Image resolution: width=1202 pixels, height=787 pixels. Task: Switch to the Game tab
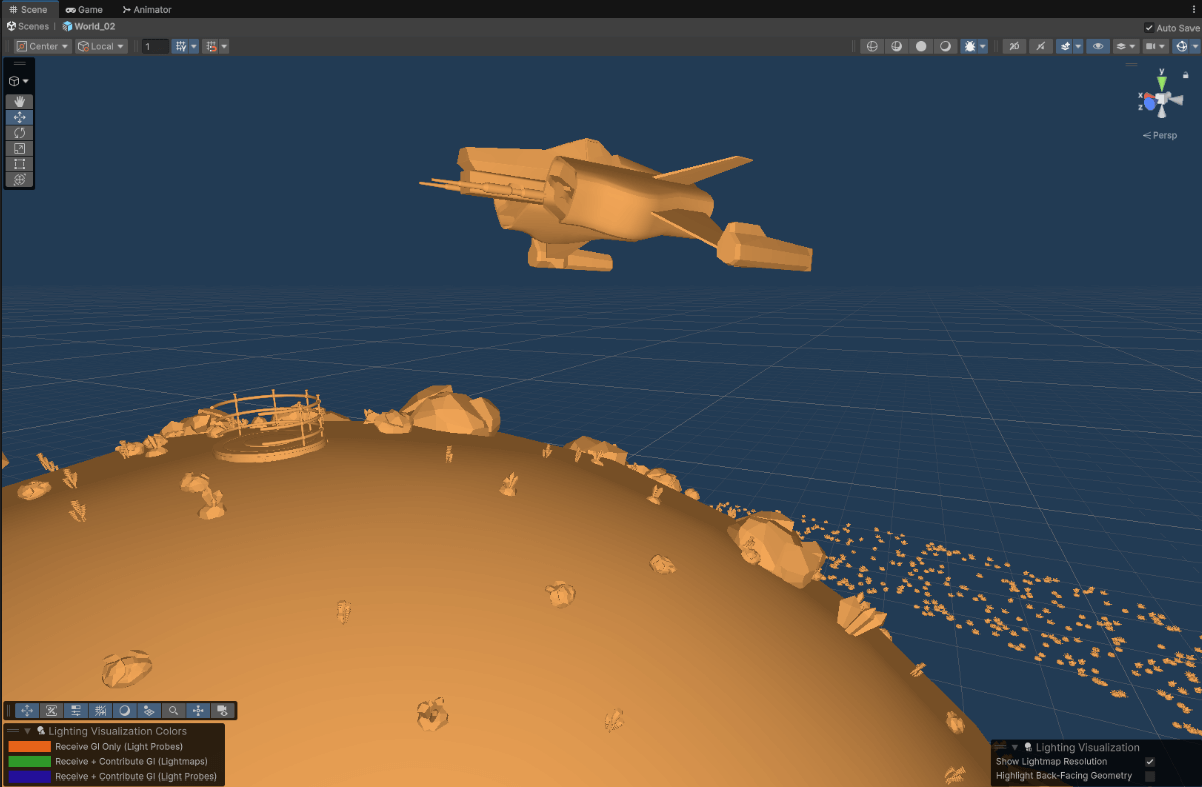tap(85, 9)
